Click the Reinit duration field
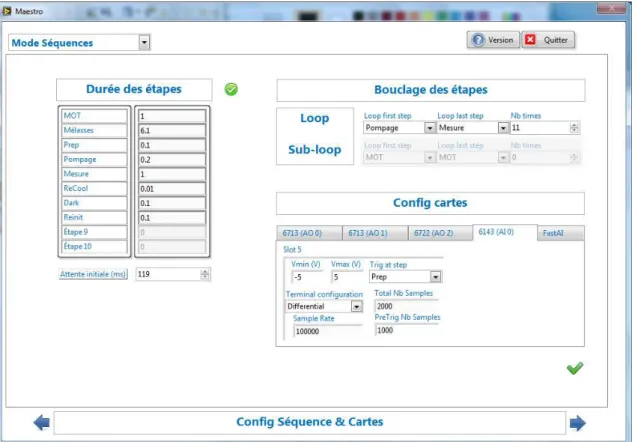Viewport: 635px width, 442px height. pyautogui.click(x=172, y=218)
